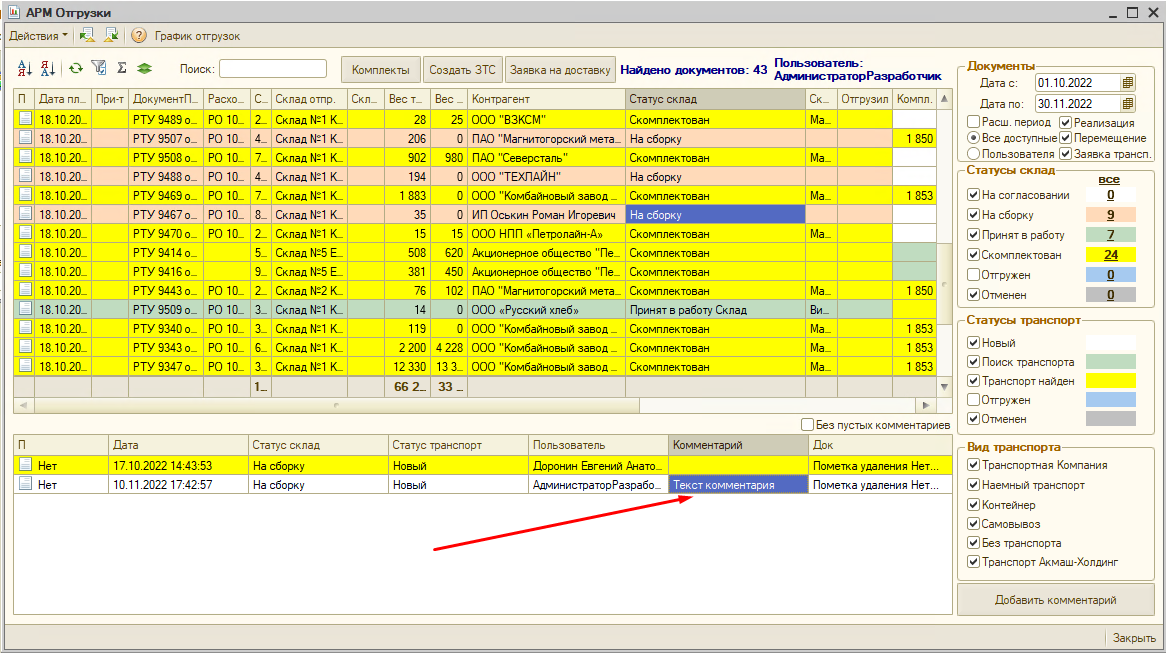Toggle Расш. период checkbox
This screenshot has height=653, width=1166.
[x=973, y=122]
